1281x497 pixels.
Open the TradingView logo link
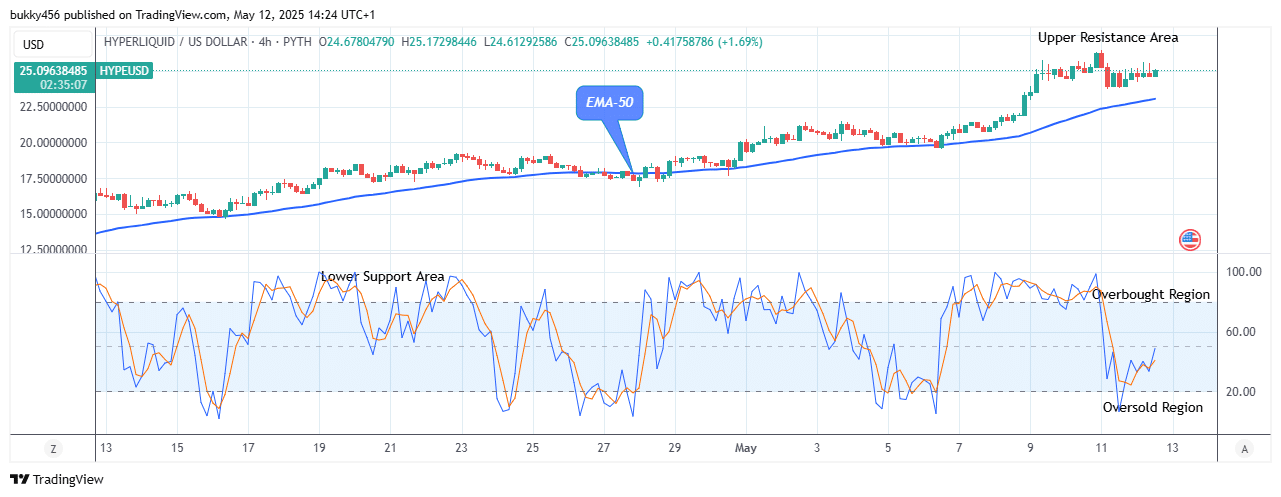click(57, 480)
